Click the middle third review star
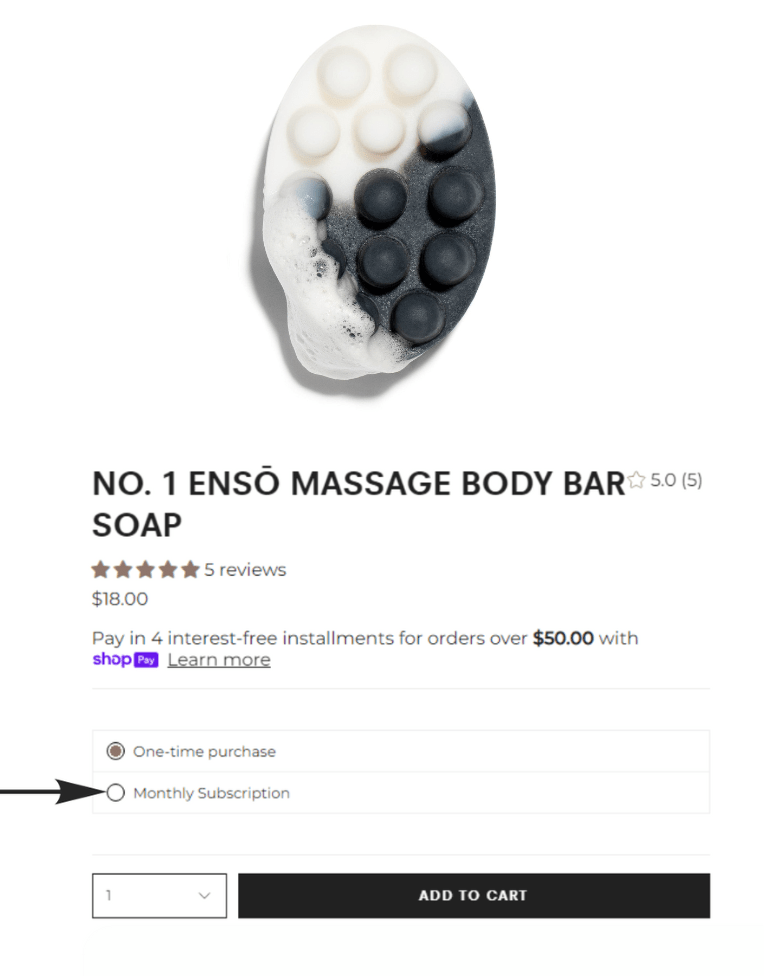764x976 pixels. tap(146, 570)
